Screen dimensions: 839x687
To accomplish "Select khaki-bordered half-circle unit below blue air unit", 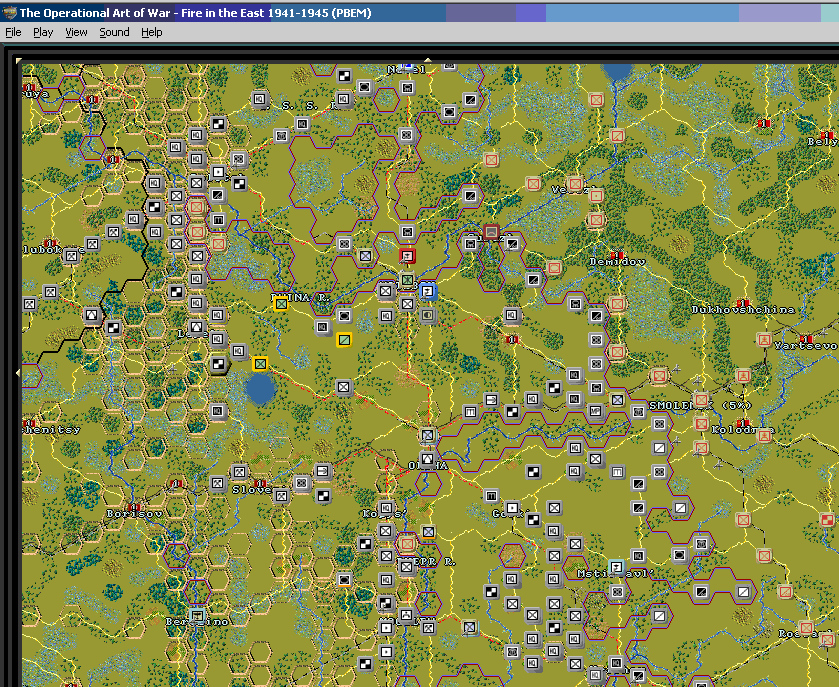I will click(x=428, y=315).
